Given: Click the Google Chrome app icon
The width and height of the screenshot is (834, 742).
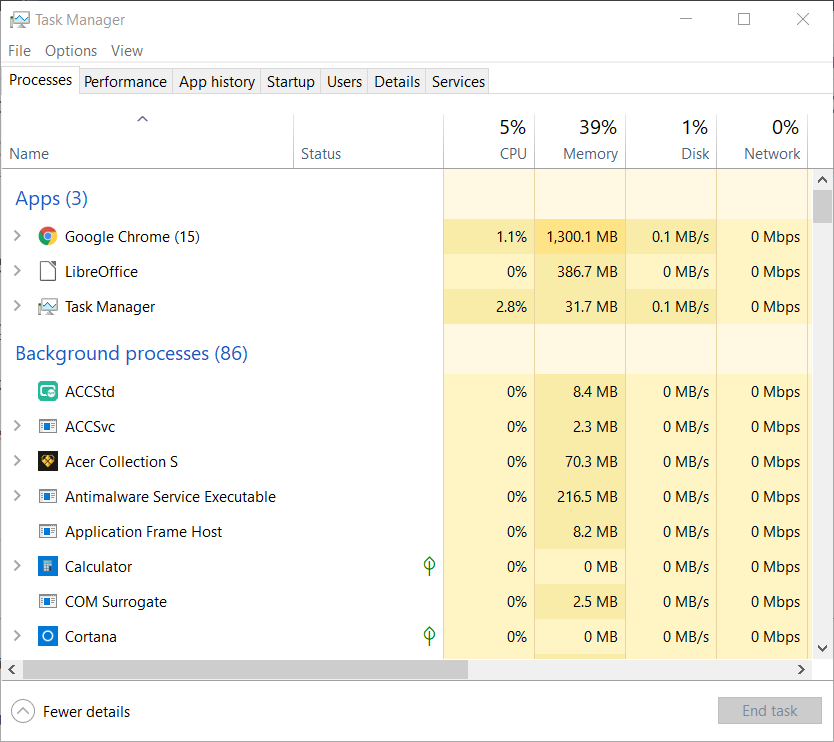Looking at the screenshot, I should 48,236.
